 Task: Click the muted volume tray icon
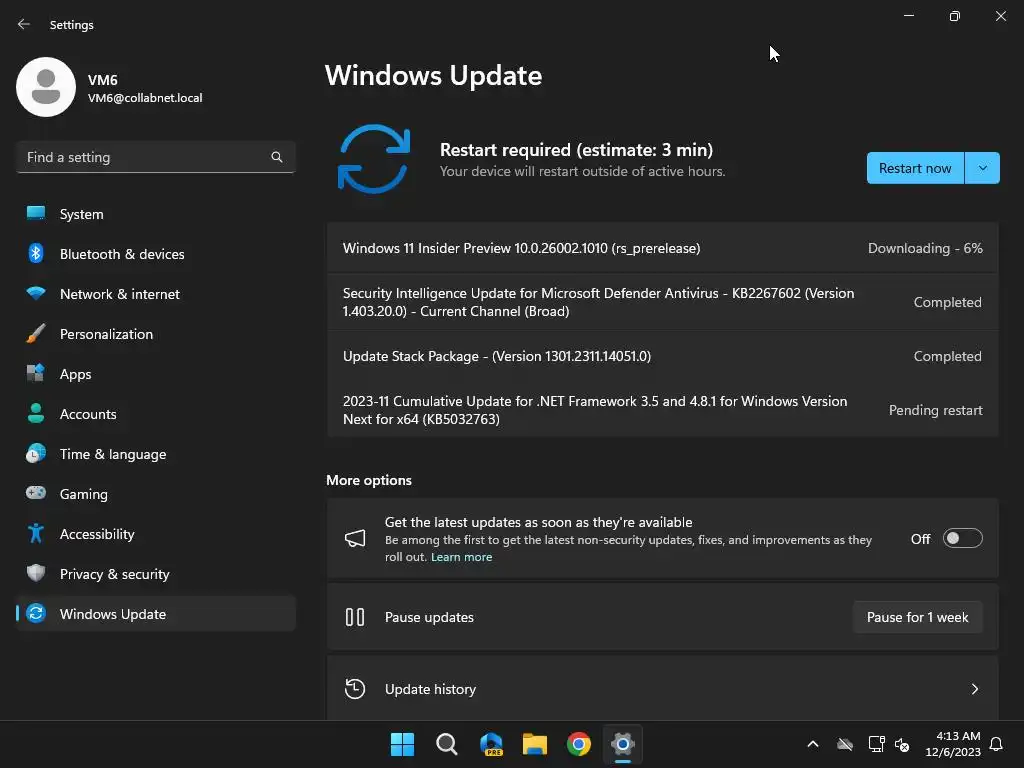tap(903, 744)
